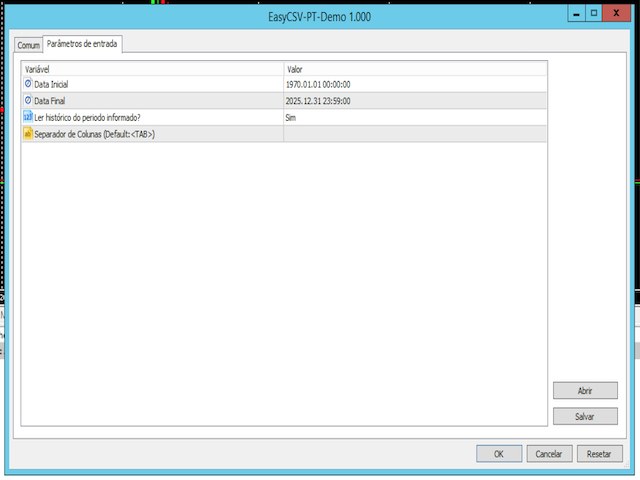Click the clock icon beside Data Final
This screenshot has width=640, height=480.
point(28,100)
